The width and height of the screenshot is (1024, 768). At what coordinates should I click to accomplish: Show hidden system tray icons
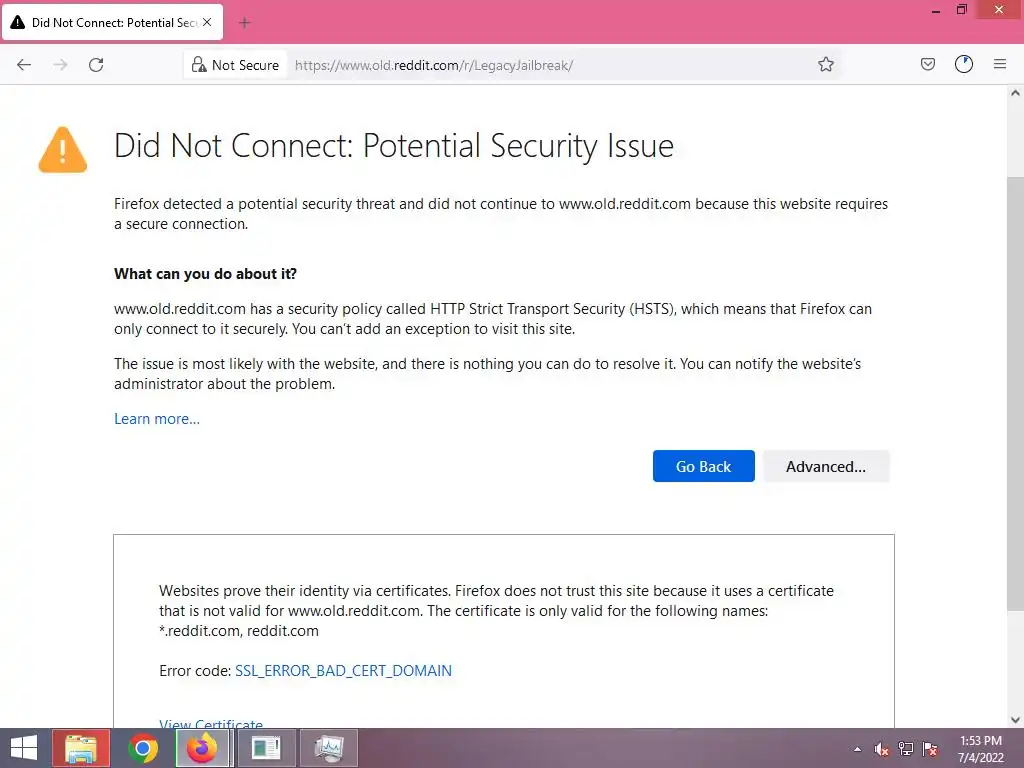click(x=857, y=749)
